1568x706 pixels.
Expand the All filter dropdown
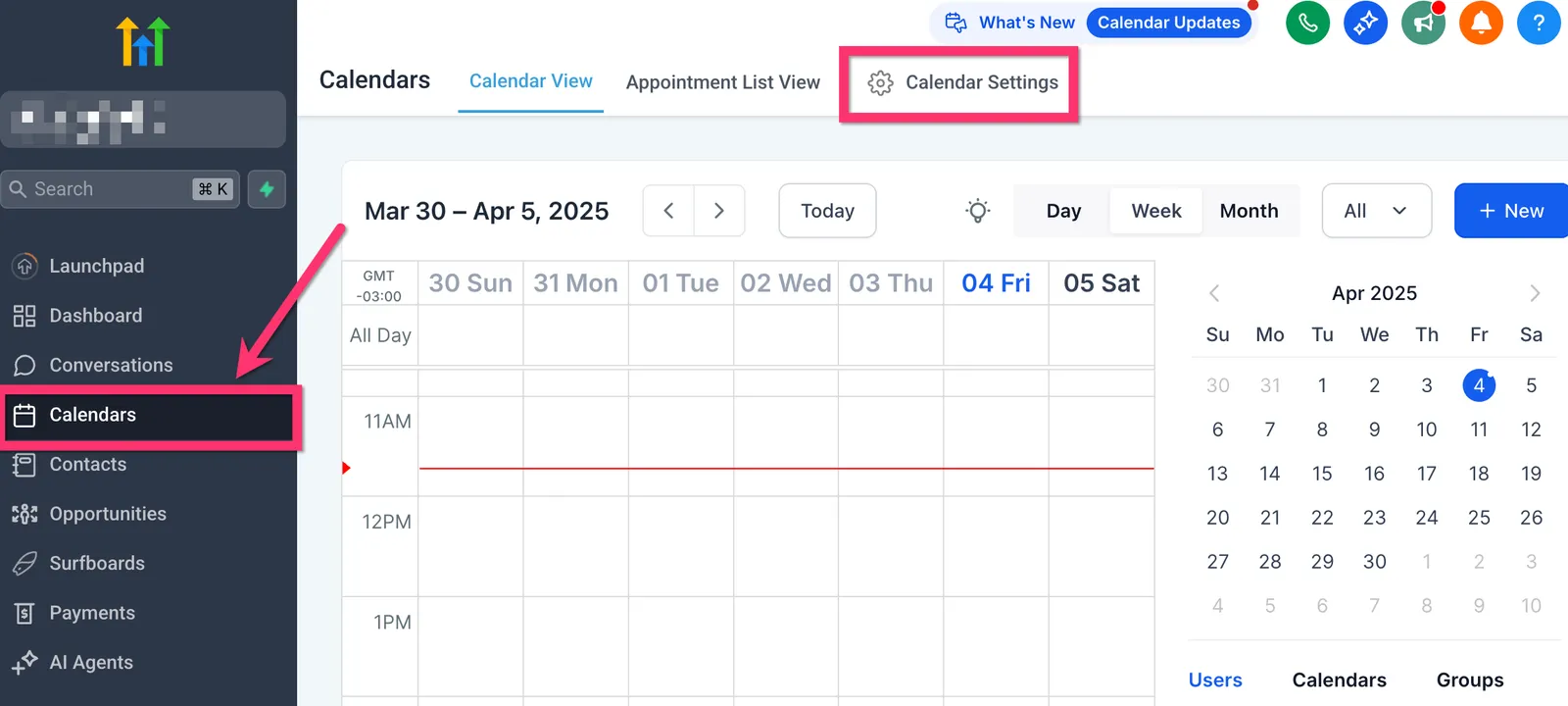click(1376, 211)
